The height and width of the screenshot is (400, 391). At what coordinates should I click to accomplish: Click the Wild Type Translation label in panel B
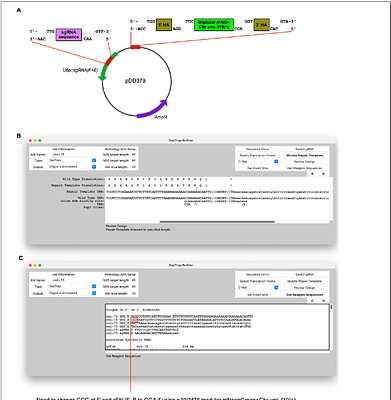point(83,179)
